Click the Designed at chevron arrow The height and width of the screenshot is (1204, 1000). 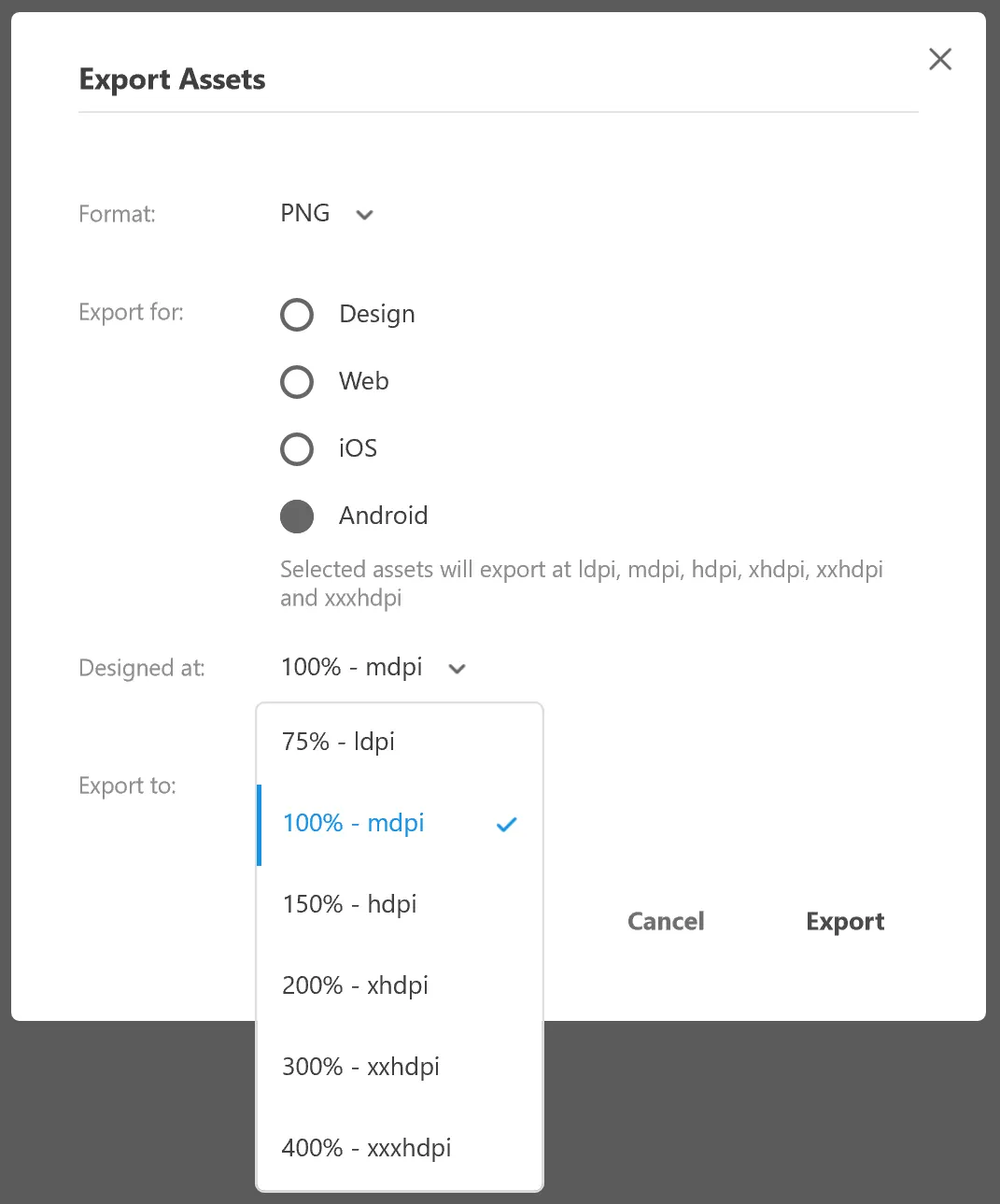[457, 669]
